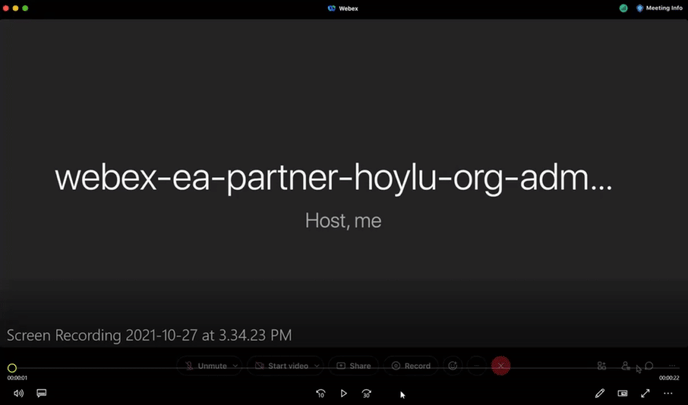
Task: Click the "Host, me" label
Action: [343, 220]
